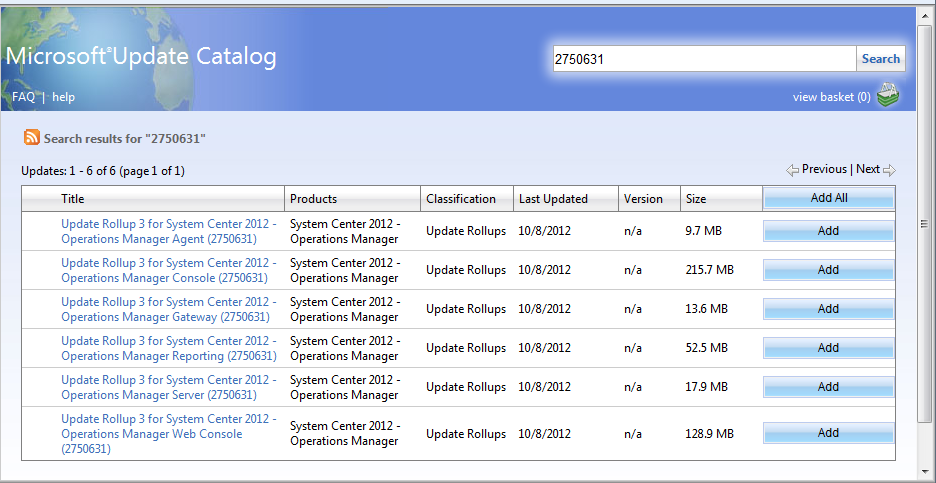
Task: Add the 215.7 MB Console update
Action: click(828, 270)
